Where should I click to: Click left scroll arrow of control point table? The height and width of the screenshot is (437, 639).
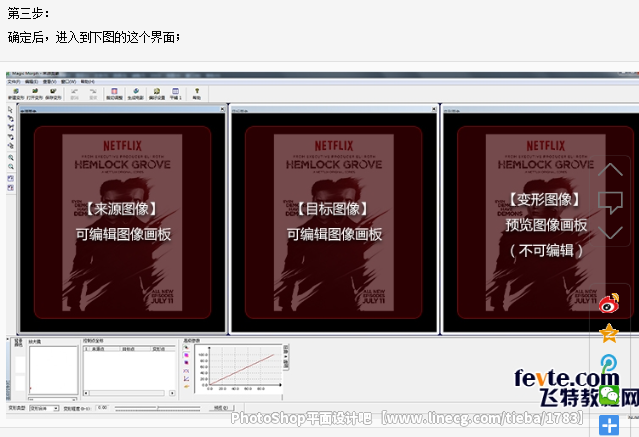(86, 393)
